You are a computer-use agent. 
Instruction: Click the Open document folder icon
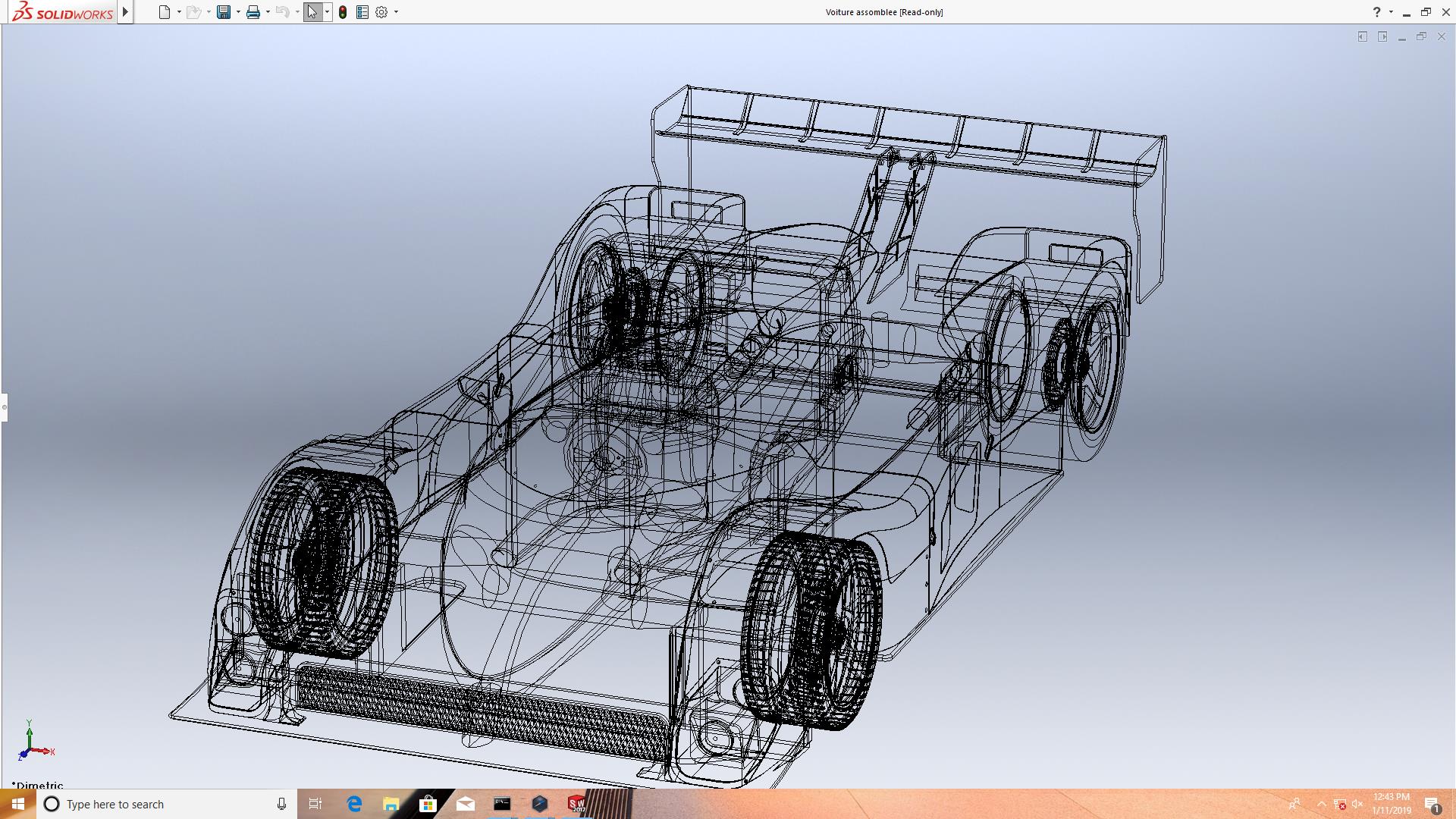193,12
